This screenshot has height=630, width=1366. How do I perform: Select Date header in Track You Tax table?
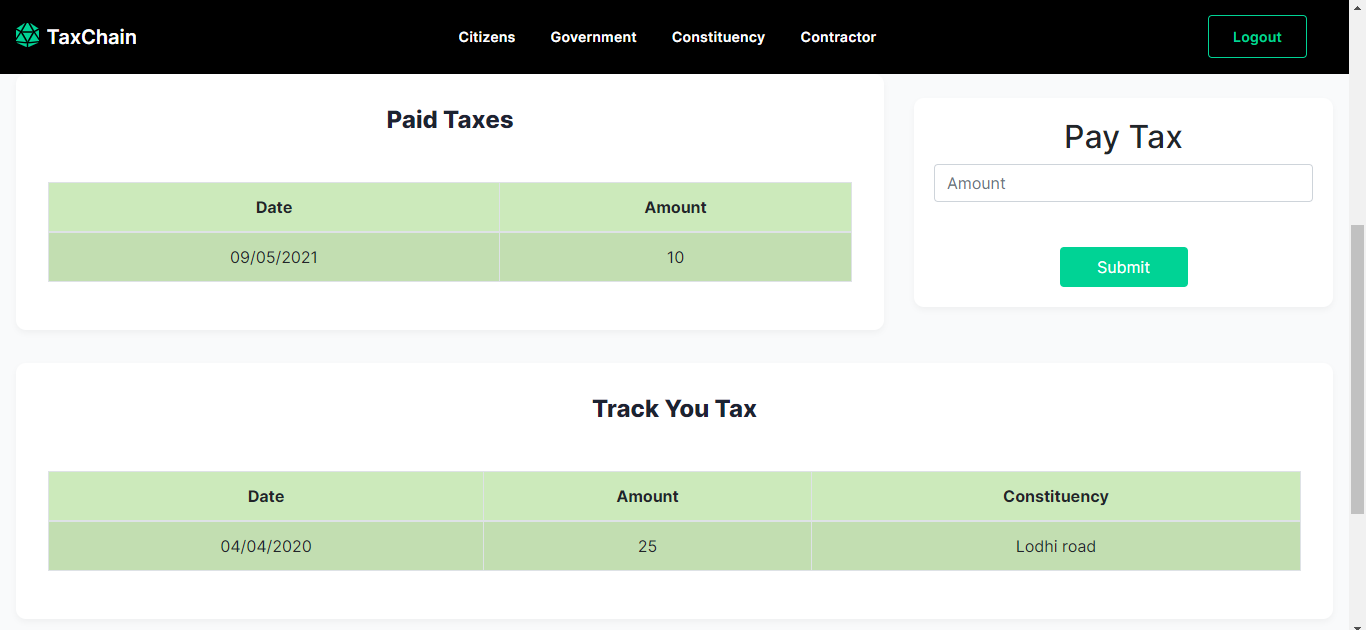[x=266, y=496]
